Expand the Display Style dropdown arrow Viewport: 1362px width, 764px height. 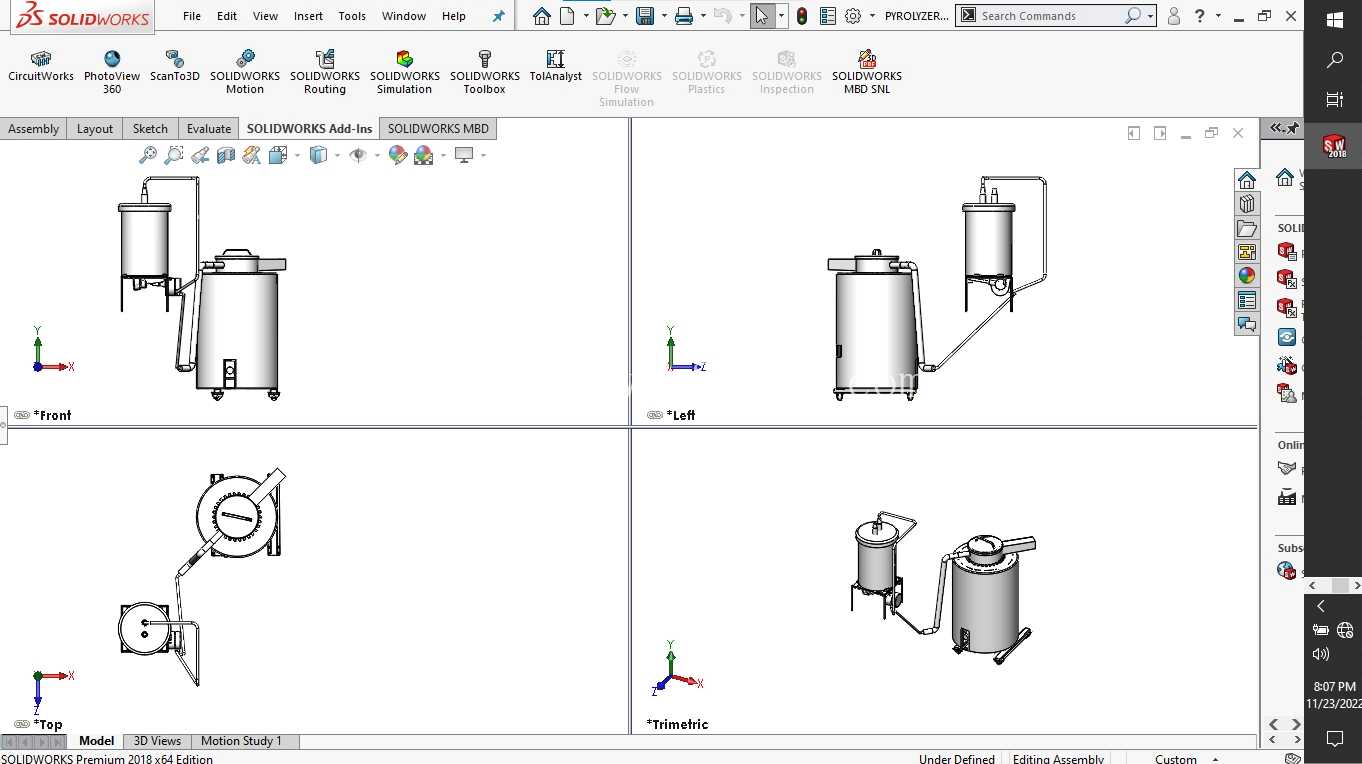tap(337, 155)
